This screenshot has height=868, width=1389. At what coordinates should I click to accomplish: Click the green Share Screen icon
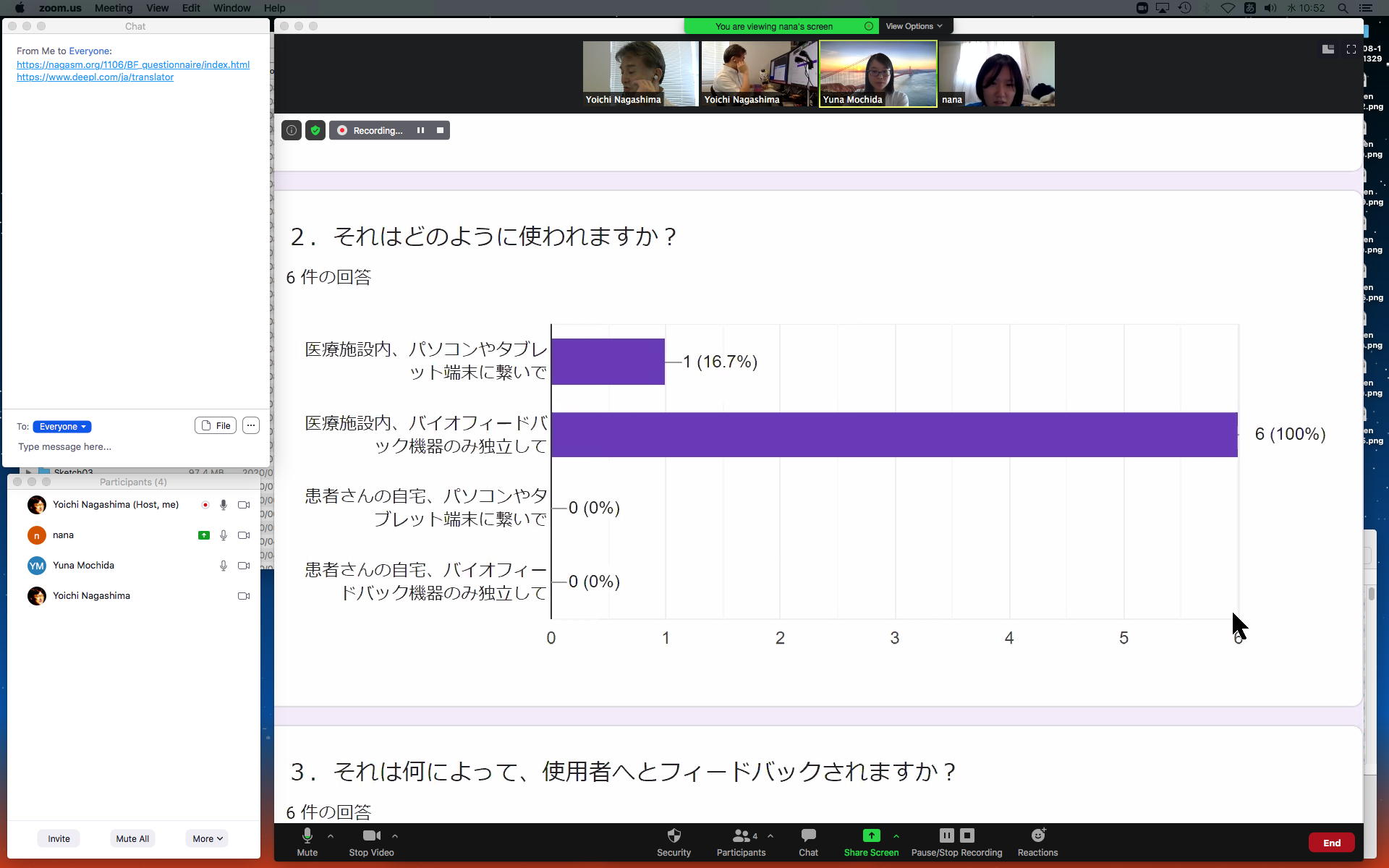click(871, 836)
